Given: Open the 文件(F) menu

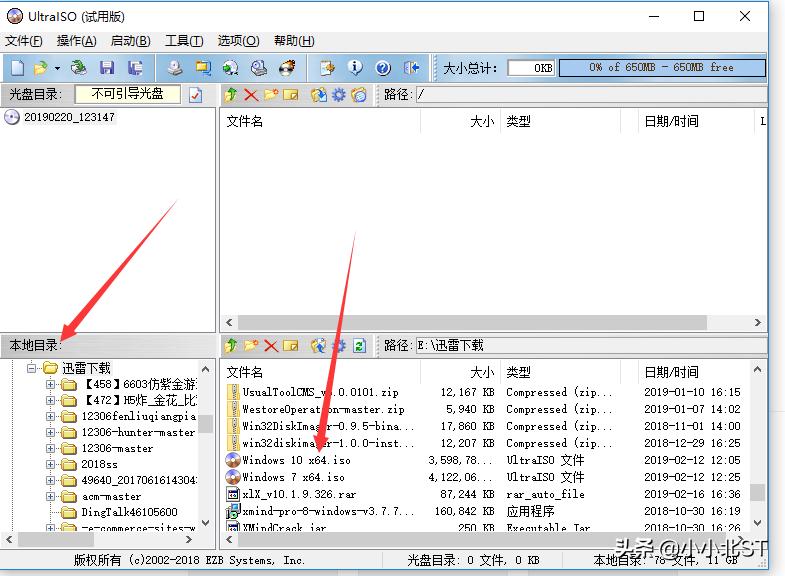Looking at the screenshot, I should (x=24, y=41).
